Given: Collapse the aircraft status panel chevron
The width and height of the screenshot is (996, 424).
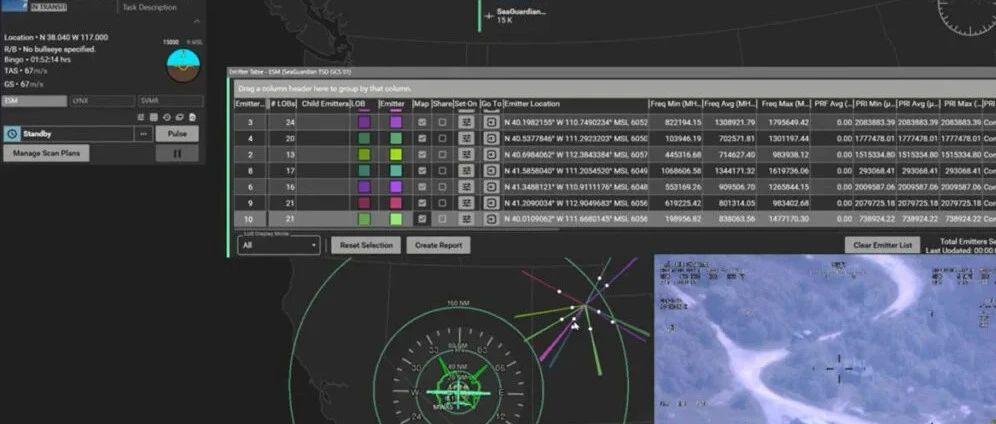Looking at the screenshot, I should click(197, 21).
